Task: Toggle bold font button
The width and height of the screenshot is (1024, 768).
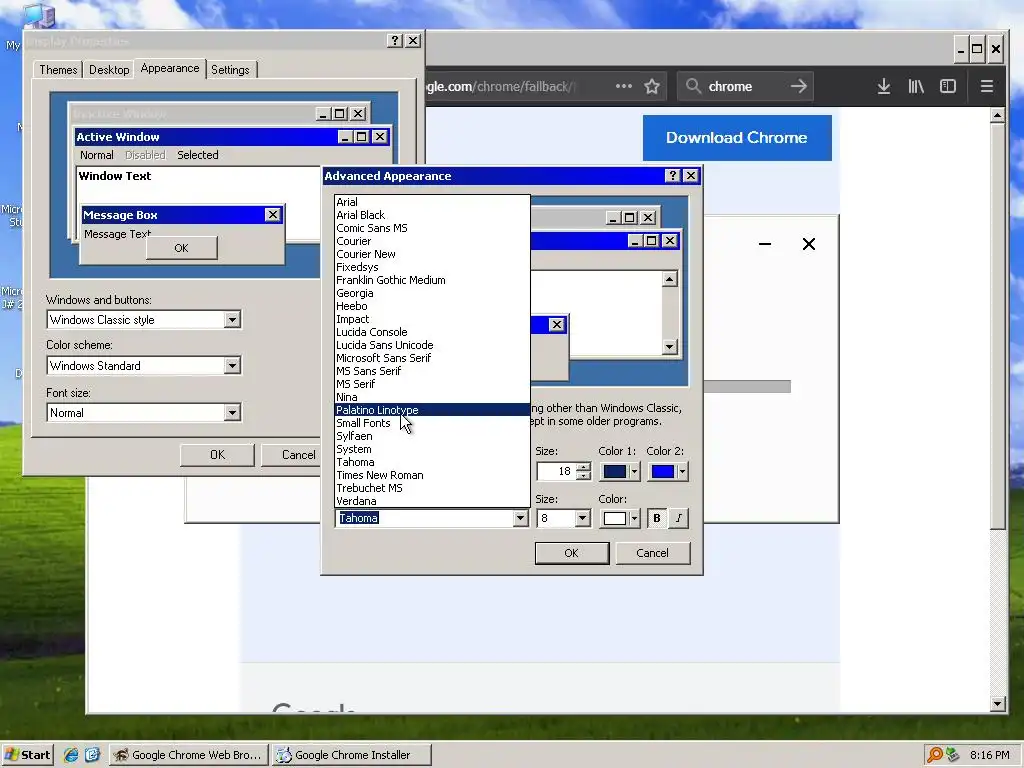Action: pyautogui.click(x=657, y=518)
